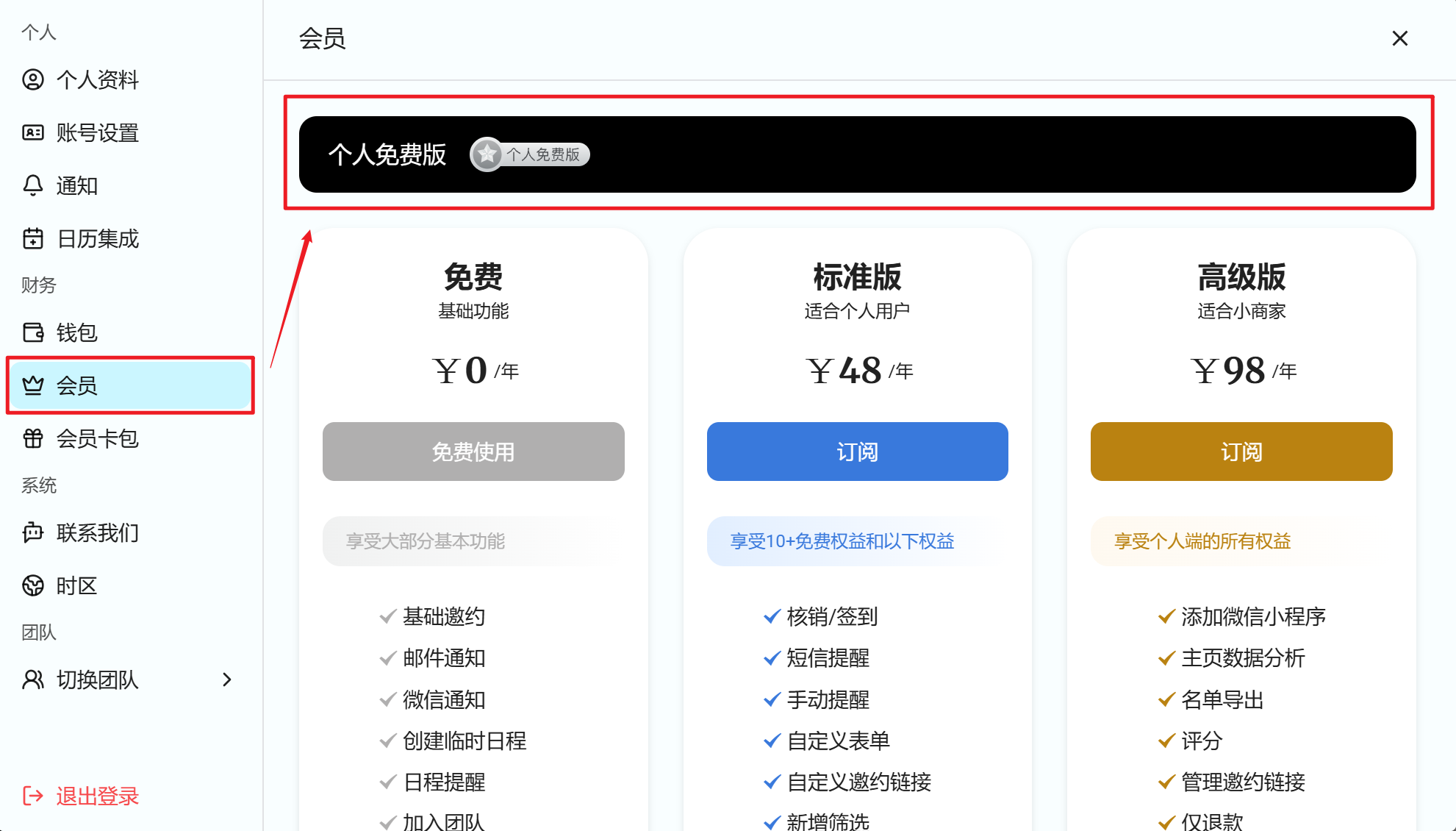Viewport: 1456px width, 831px height.
Task: Click 享受个人端的所有权益 label
Action: click(1202, 541)
